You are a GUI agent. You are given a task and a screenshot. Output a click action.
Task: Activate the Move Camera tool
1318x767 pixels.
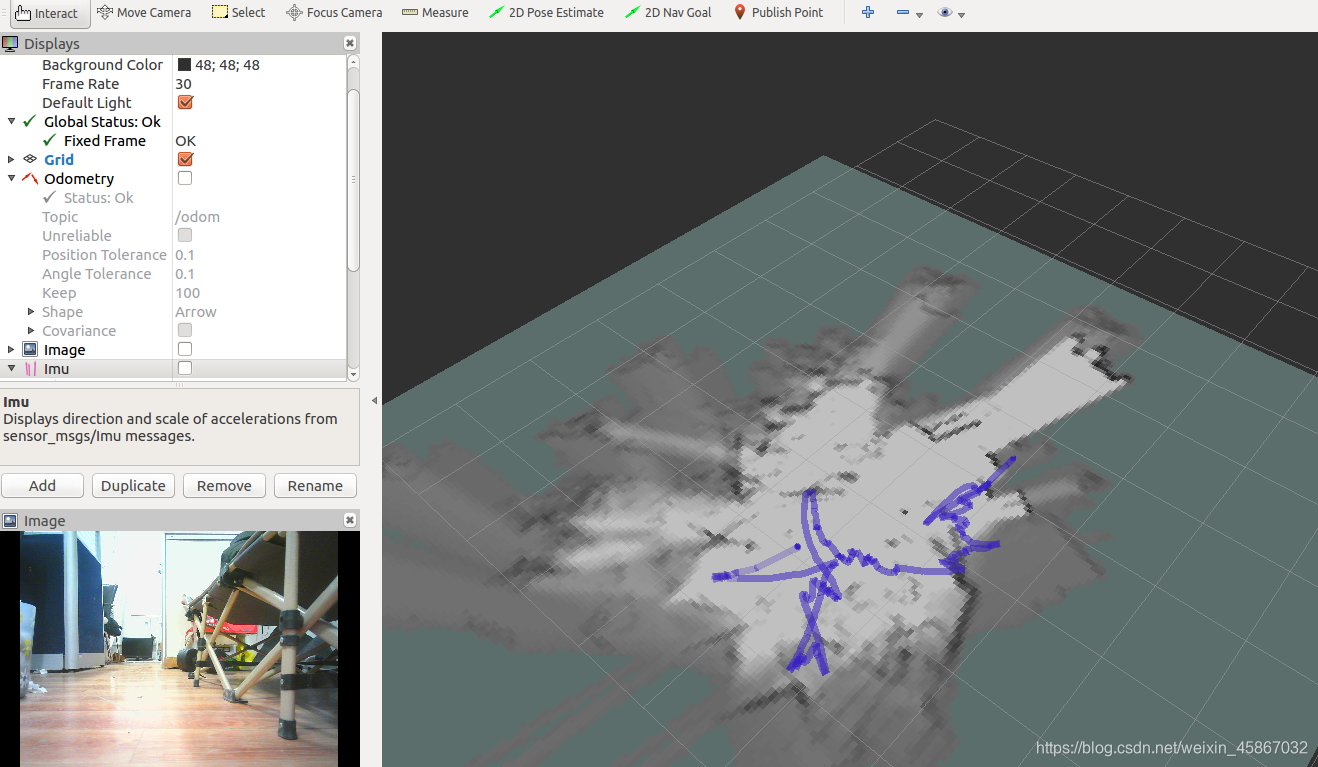click(144, 12)
